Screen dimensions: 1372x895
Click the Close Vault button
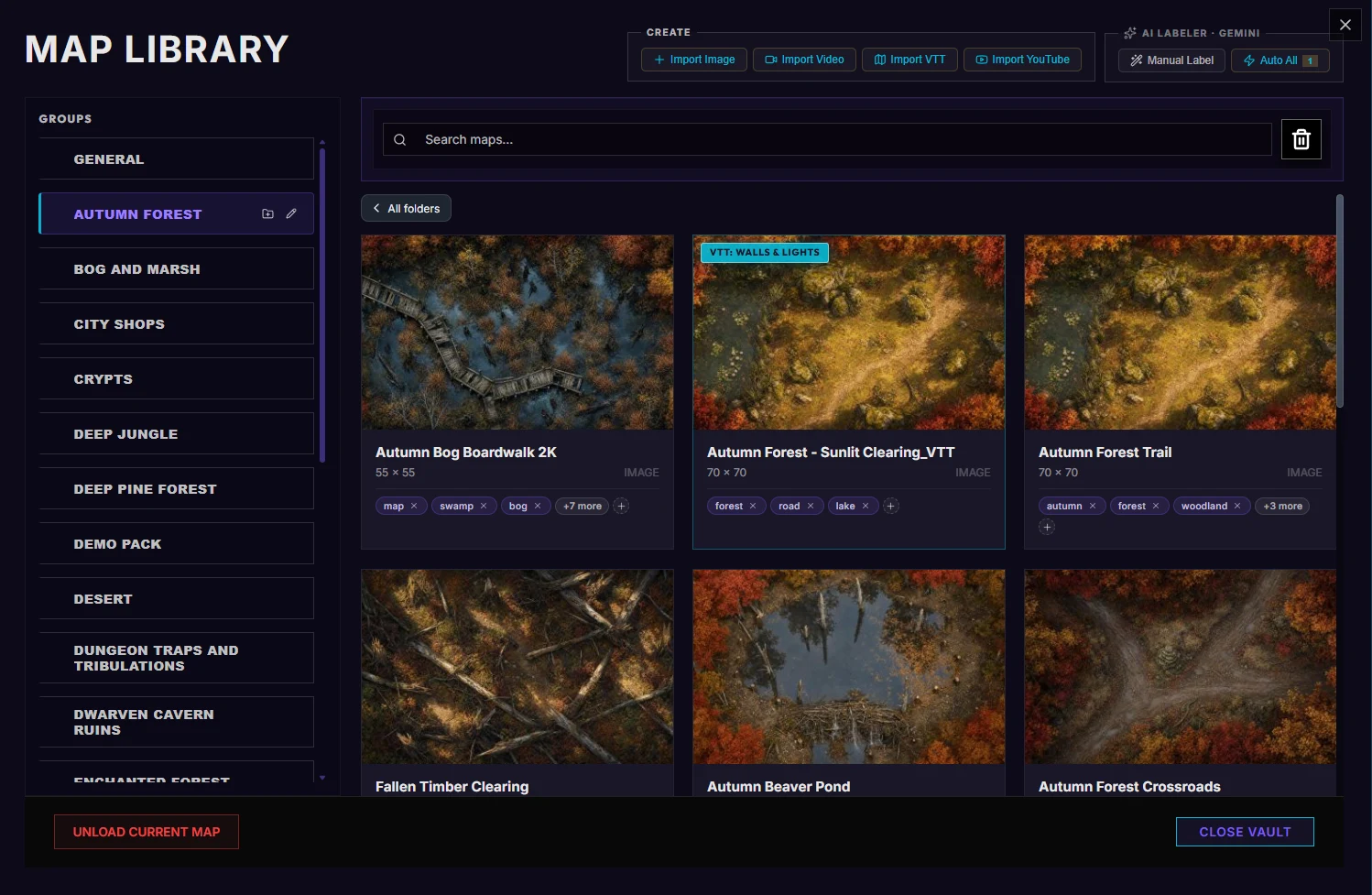[1245, 832]
